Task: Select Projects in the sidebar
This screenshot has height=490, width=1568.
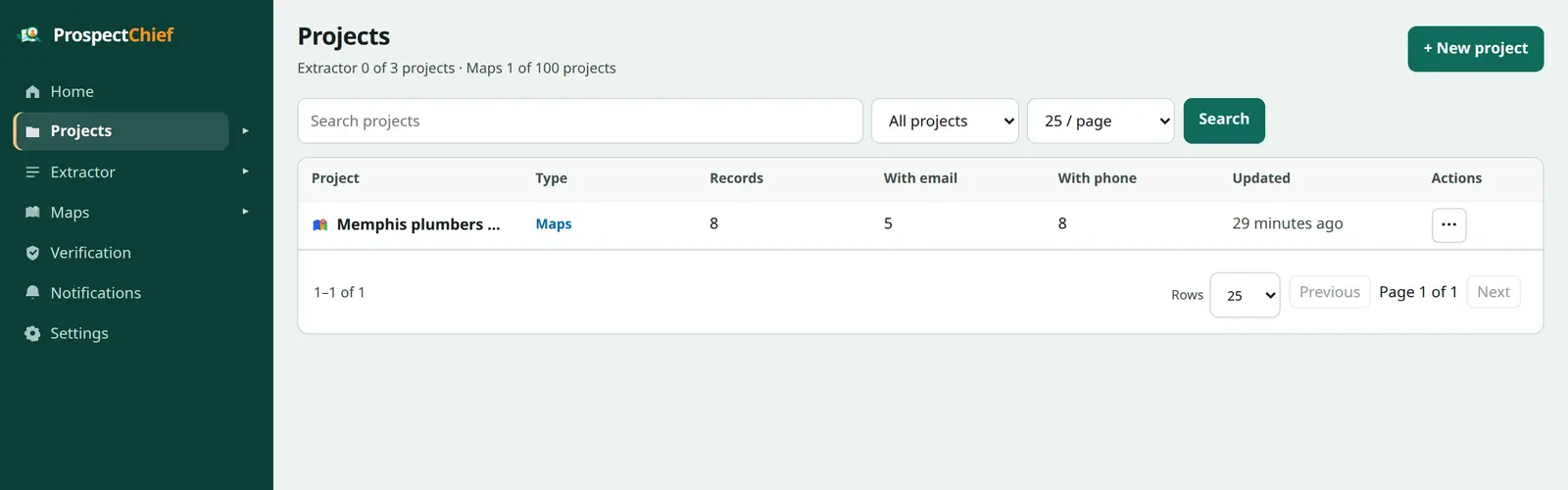Action: pos(122,131)
